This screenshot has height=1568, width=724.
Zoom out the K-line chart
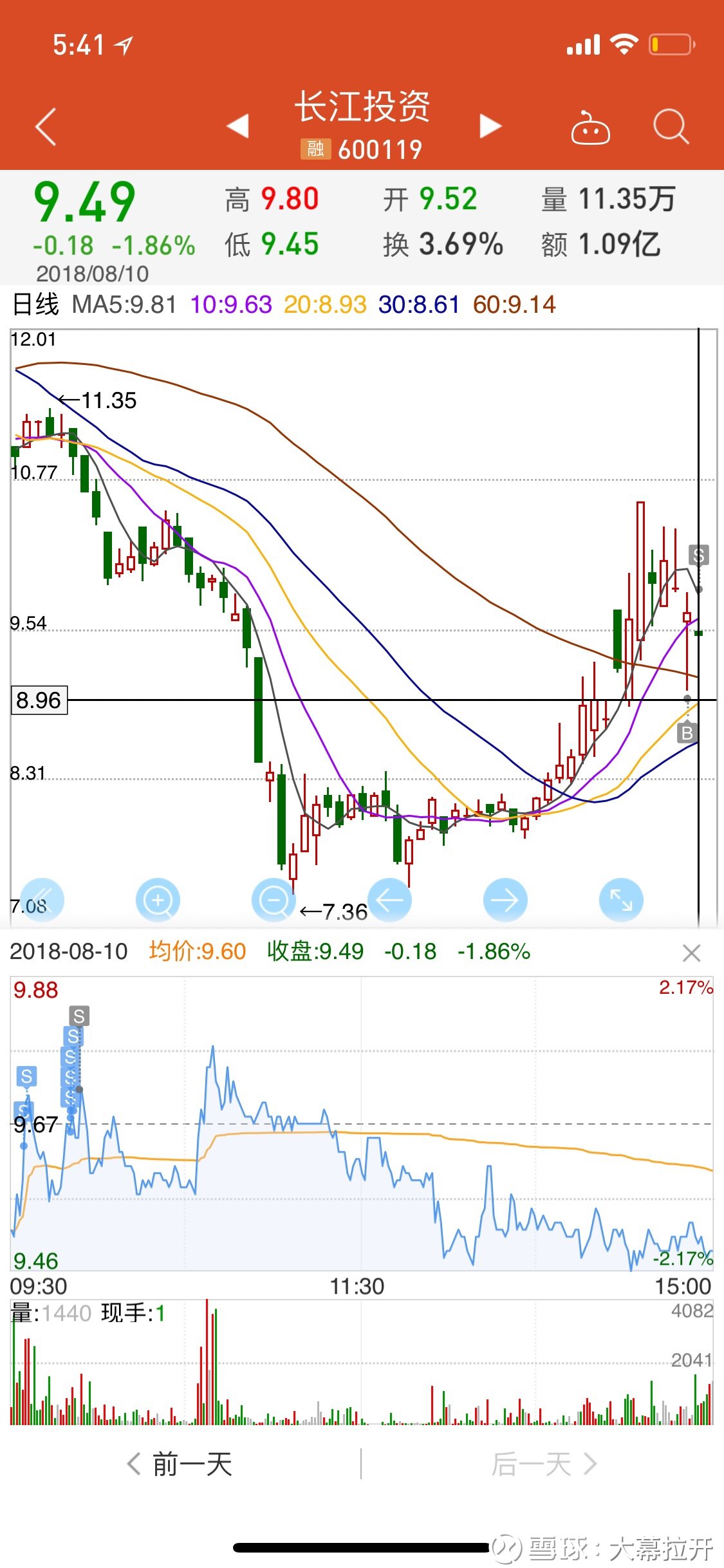(x=274, y=899)
